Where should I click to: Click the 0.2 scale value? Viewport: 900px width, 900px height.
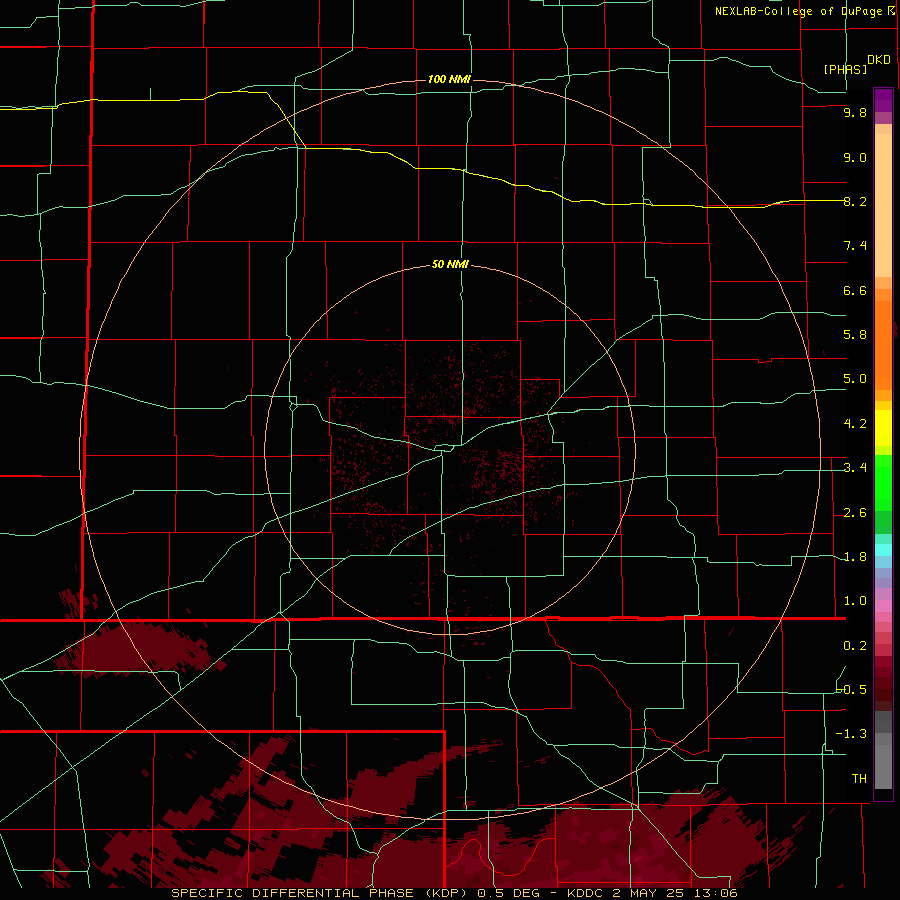855,646
